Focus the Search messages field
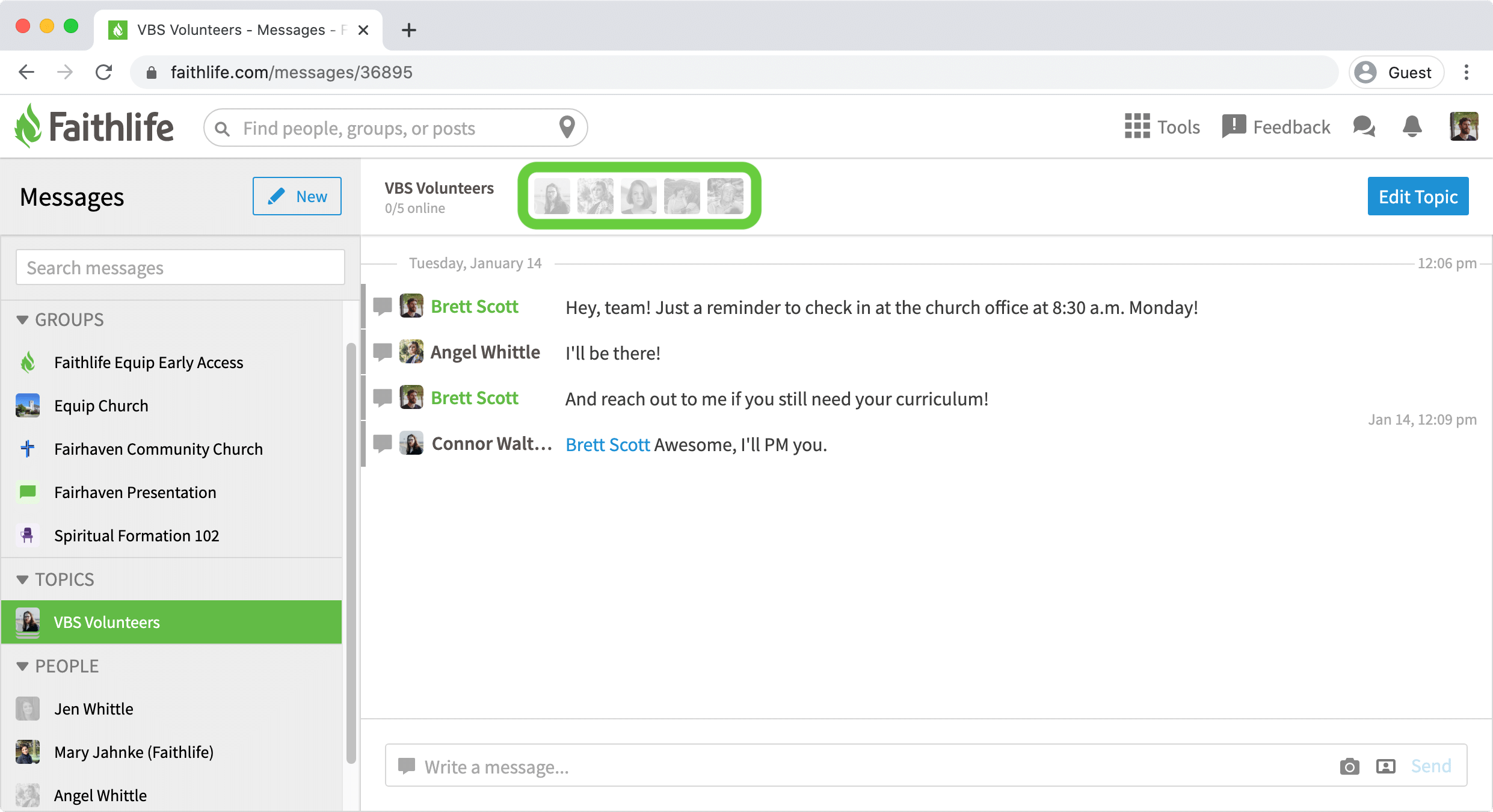 [x=180, y=268]
